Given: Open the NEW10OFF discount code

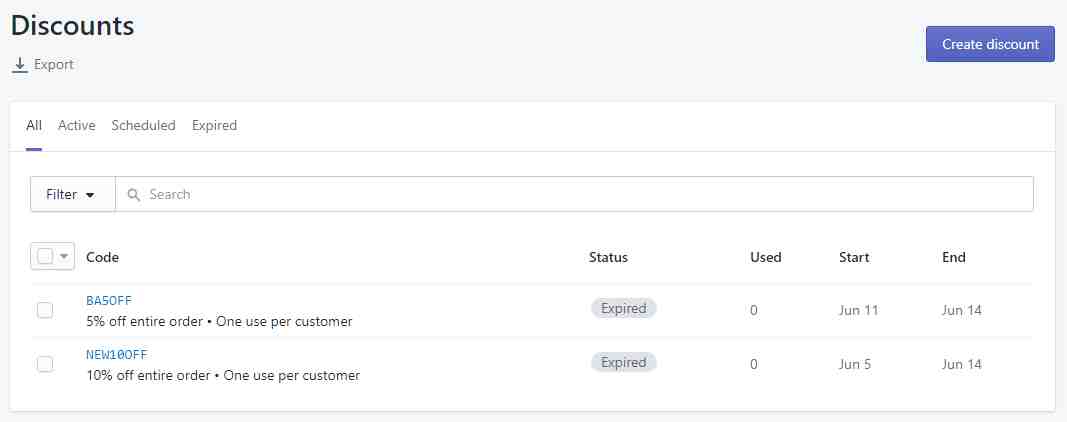Looking at the screenshot, I should tap(117, 354).
